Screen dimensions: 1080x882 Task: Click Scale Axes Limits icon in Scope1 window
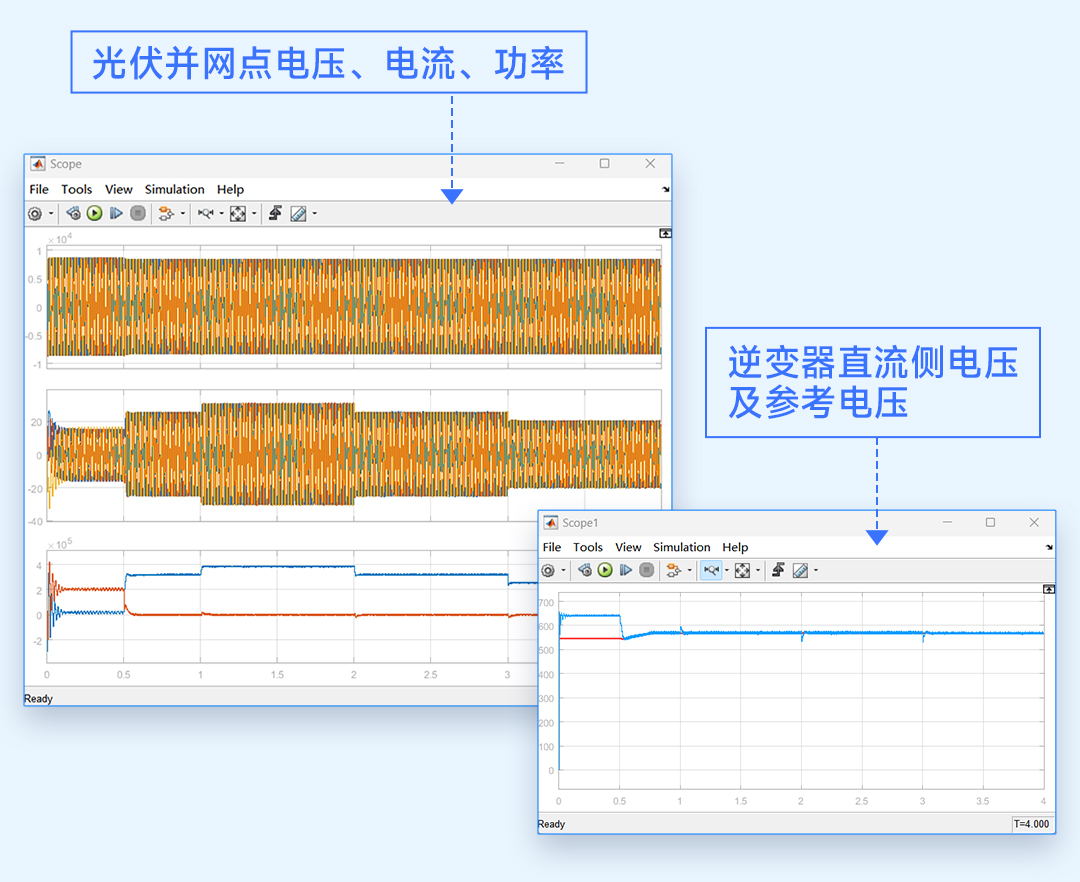click(742, 570)
